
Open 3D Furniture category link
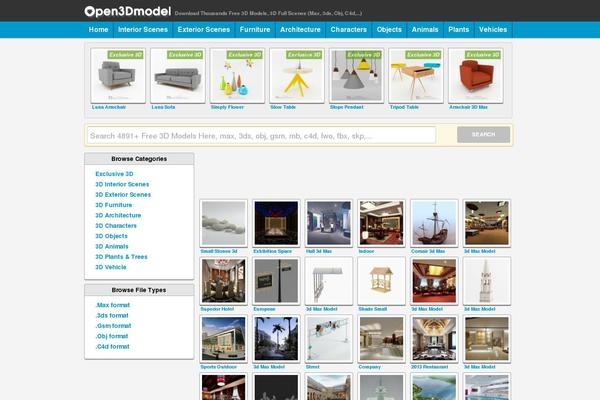click(113, 205)
